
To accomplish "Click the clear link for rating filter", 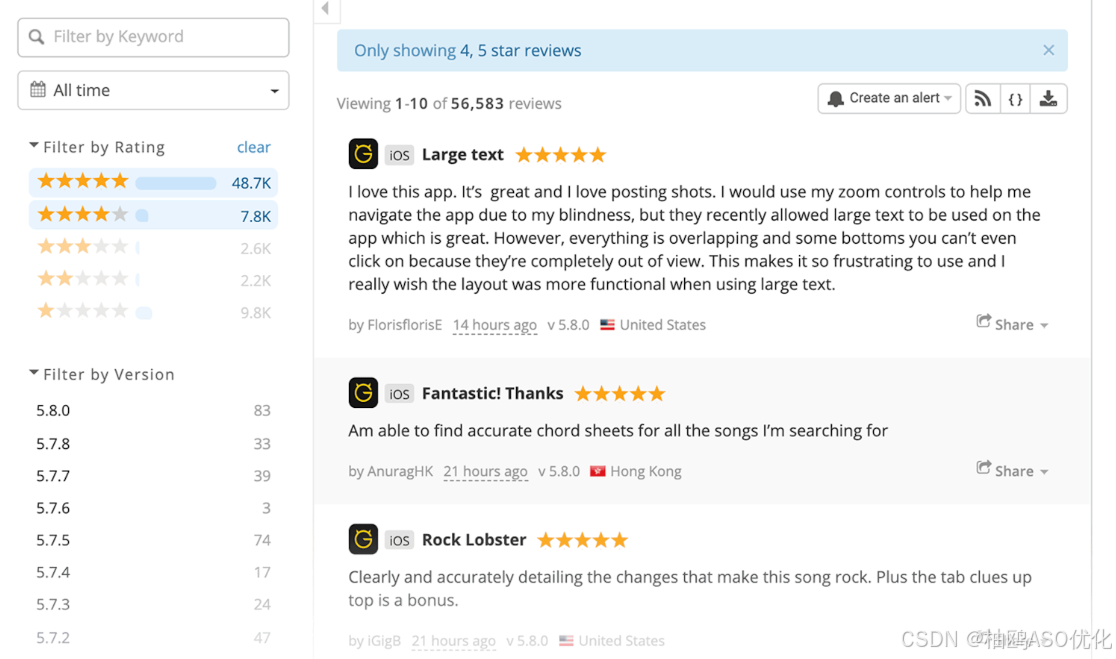I will (x=253, y=147).
